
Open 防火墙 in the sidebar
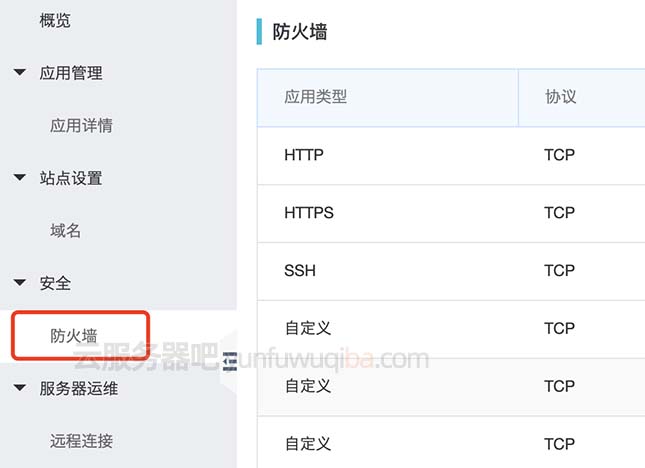pyautogui.click(x=74, y=336)
